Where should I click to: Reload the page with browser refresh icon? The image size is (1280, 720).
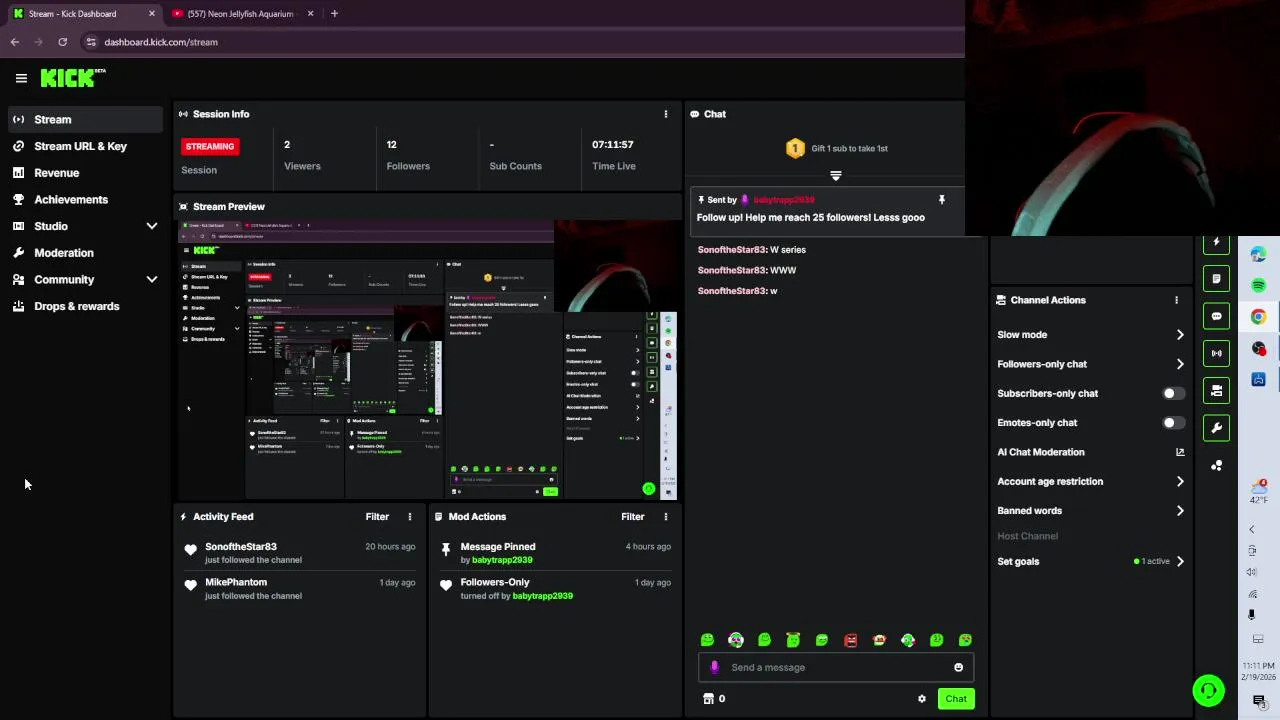[x=62, y=42]
